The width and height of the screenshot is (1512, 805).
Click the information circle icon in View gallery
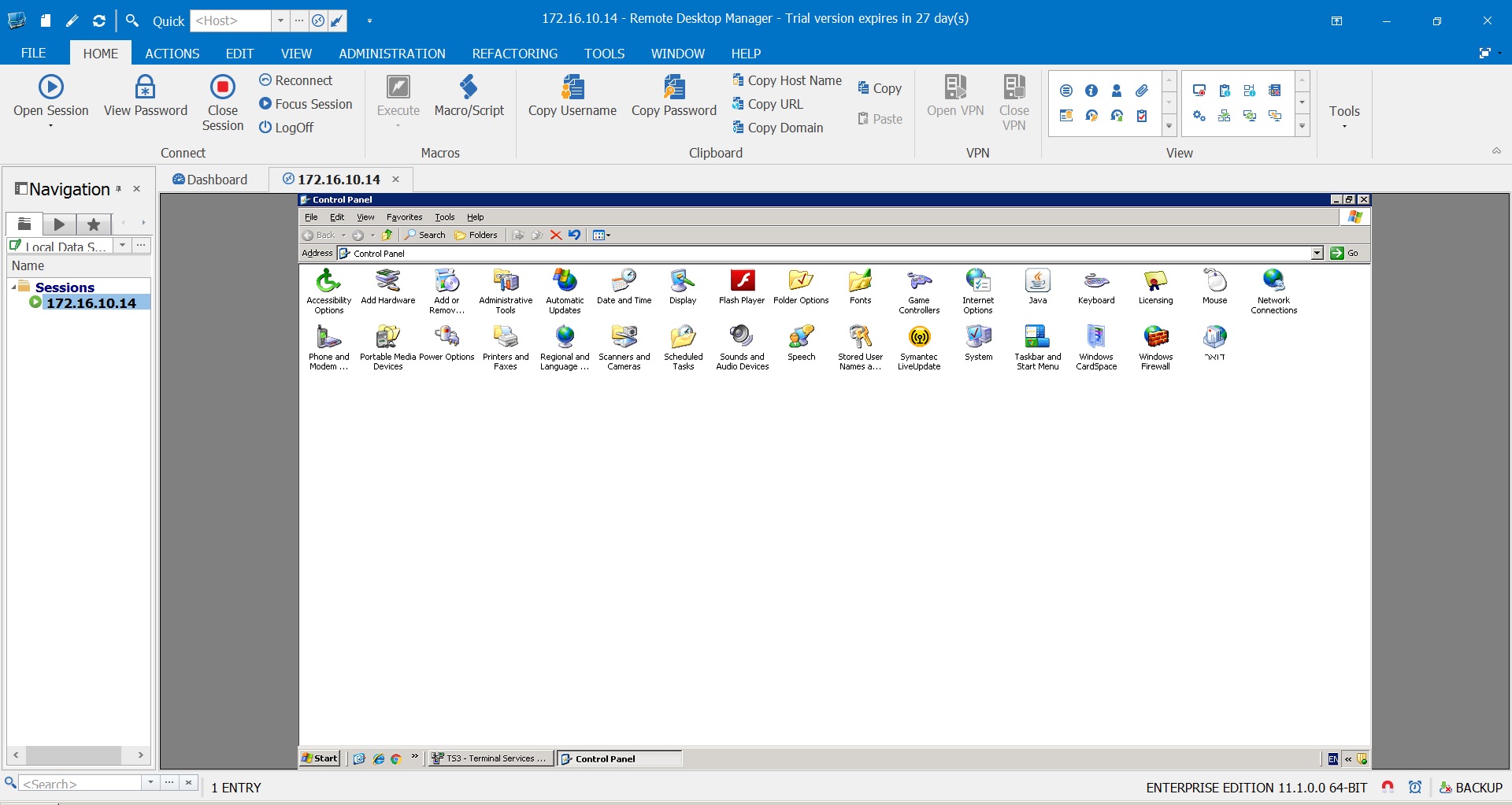point(1091,91)
